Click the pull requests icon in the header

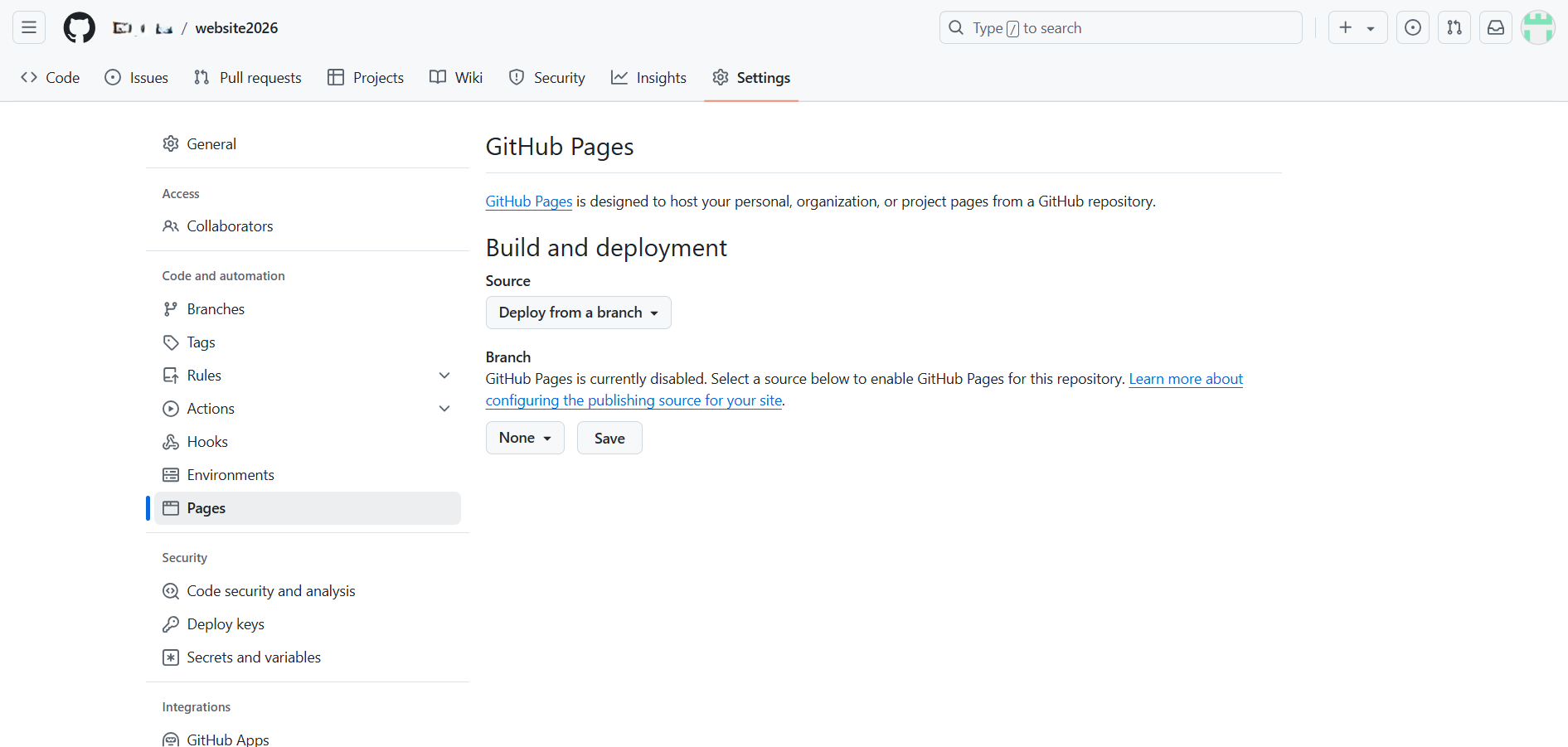pos(1454,27)
